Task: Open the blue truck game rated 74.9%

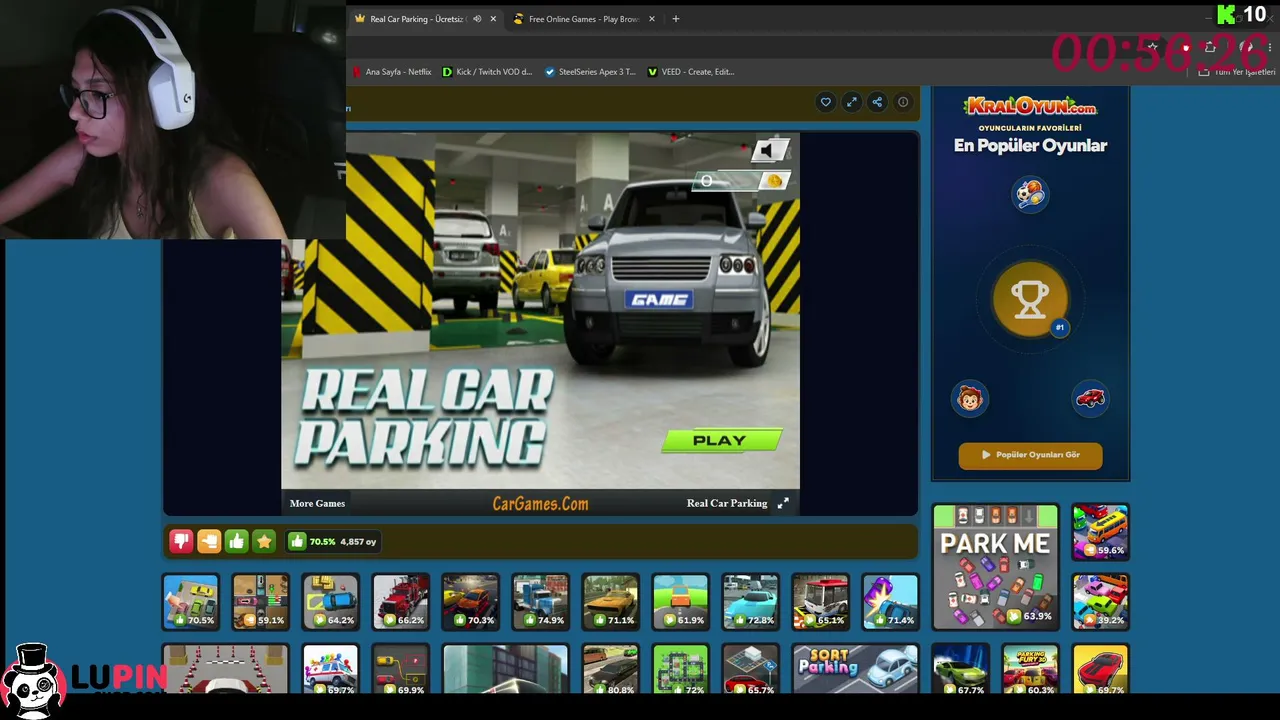Action: tap(540, 601)
